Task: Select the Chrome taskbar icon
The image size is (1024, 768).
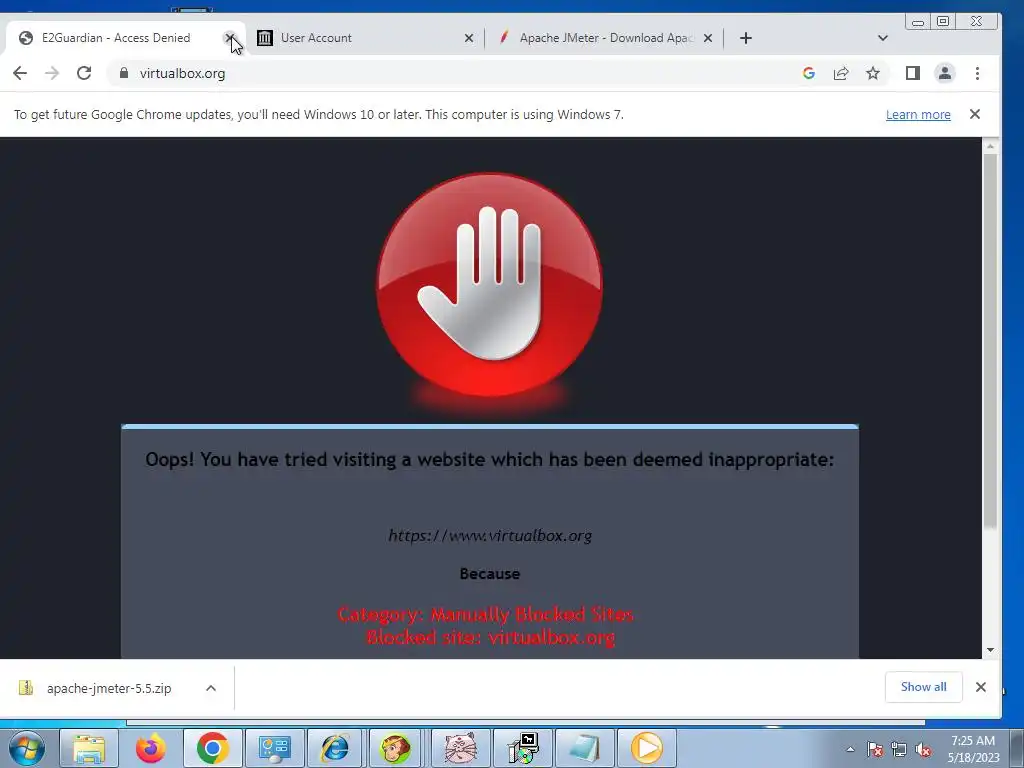Action: click(x=212, y=748)
